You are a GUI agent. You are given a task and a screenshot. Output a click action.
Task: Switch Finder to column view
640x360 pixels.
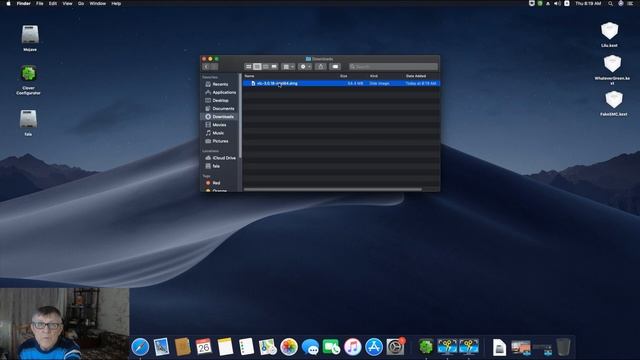click(x=266, y=67)
